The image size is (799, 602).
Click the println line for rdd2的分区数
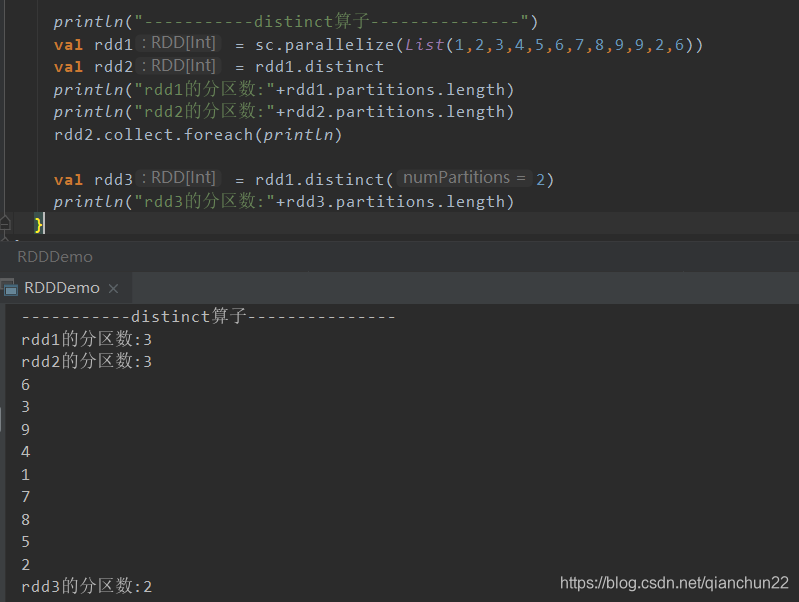tap(284, 112)
